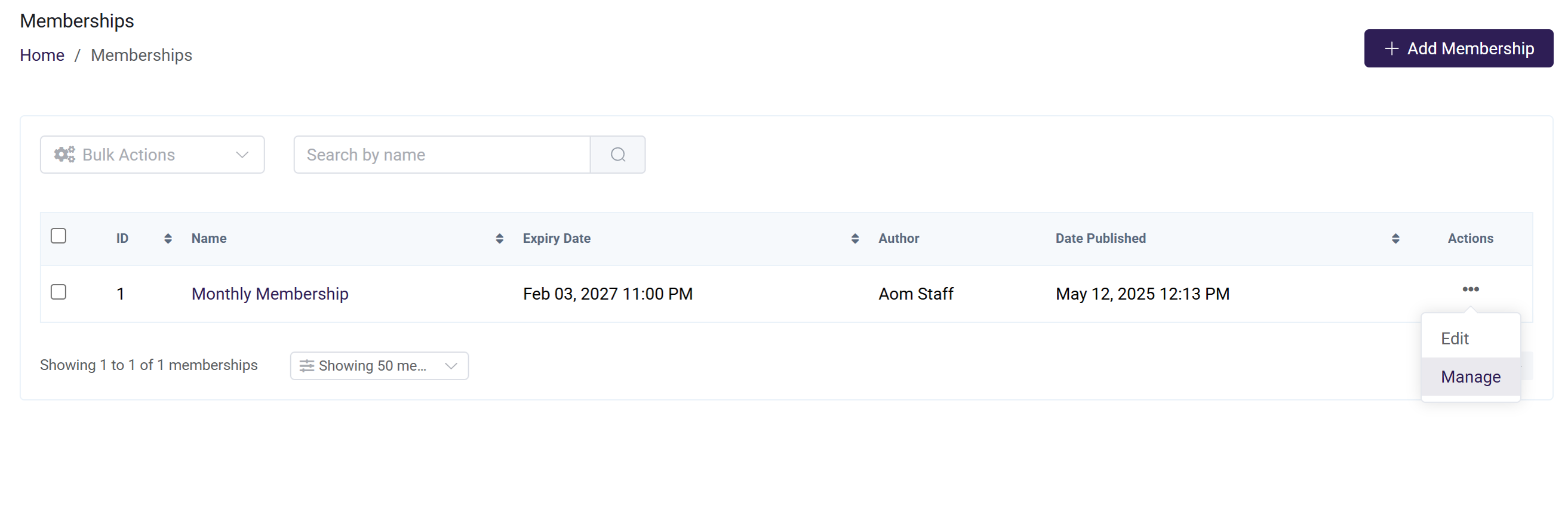Click the Add Membership button
The image size is (1568, 524).
point(1458,49)
